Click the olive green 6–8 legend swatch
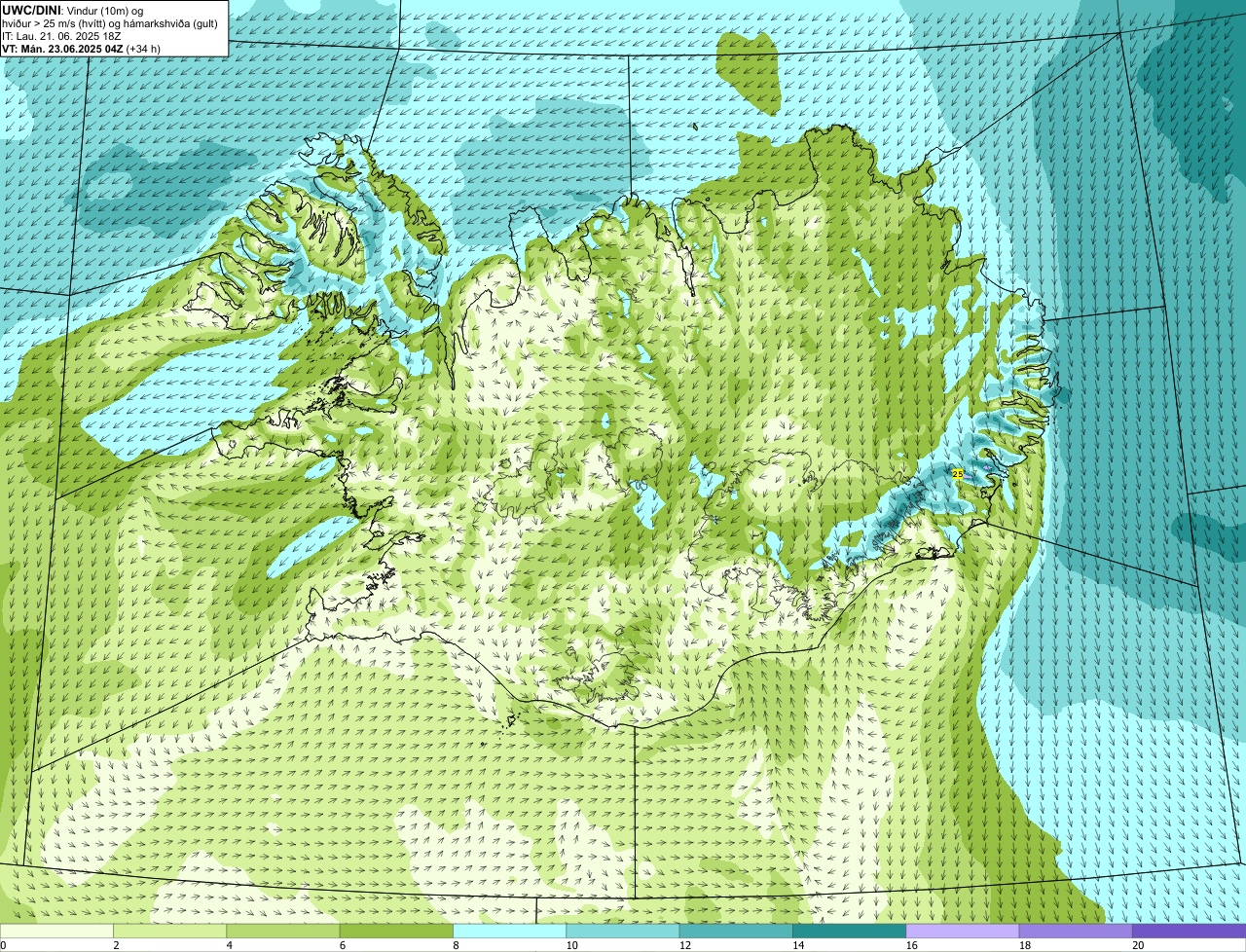The image size is (1246, 952). click(x=396, y=931)
